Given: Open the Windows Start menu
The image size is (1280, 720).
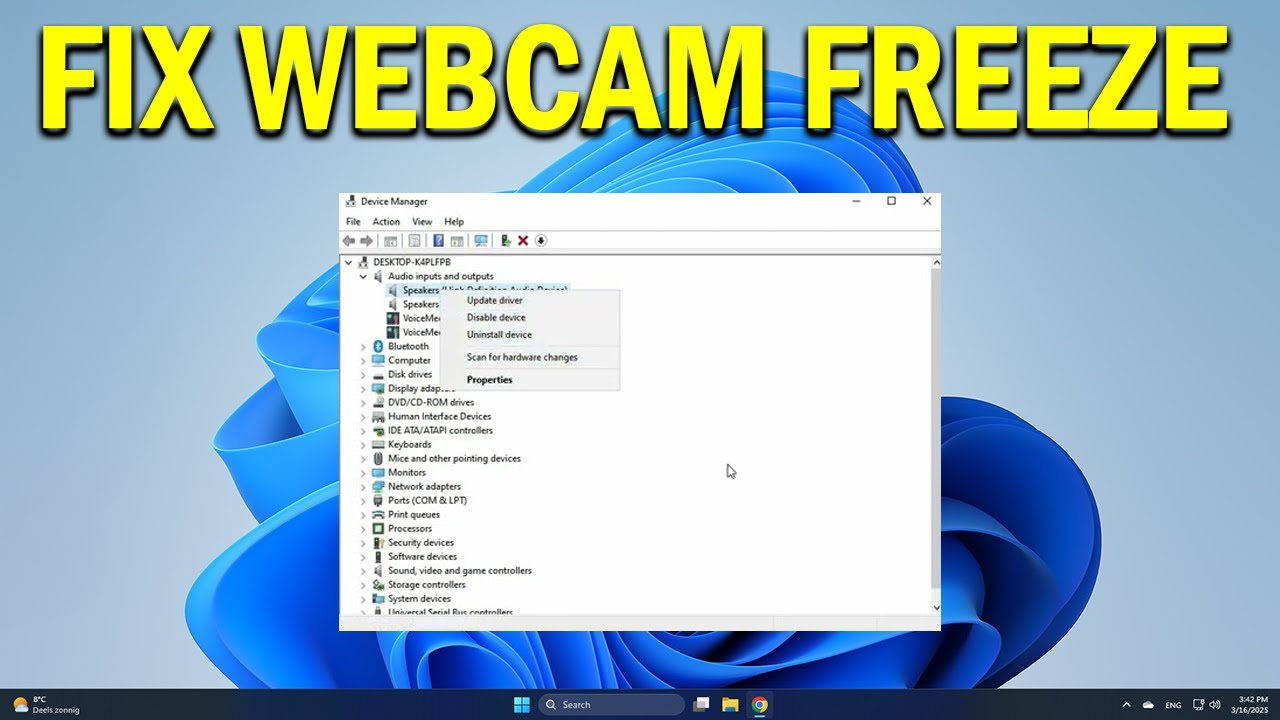Looking at the screenshot, I should (x=521, y=705).
